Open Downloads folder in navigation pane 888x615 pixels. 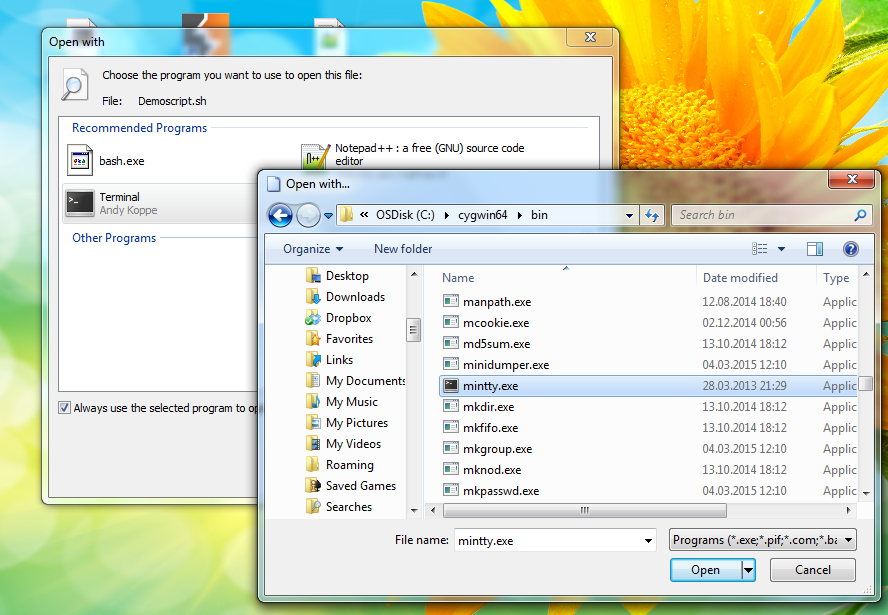[345, 297]
